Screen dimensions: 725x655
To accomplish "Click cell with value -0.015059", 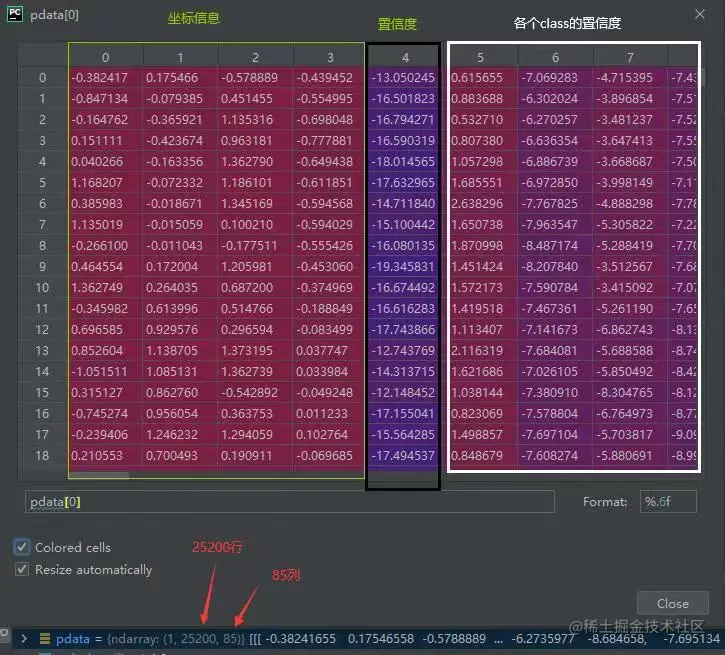I will point(181,225).
